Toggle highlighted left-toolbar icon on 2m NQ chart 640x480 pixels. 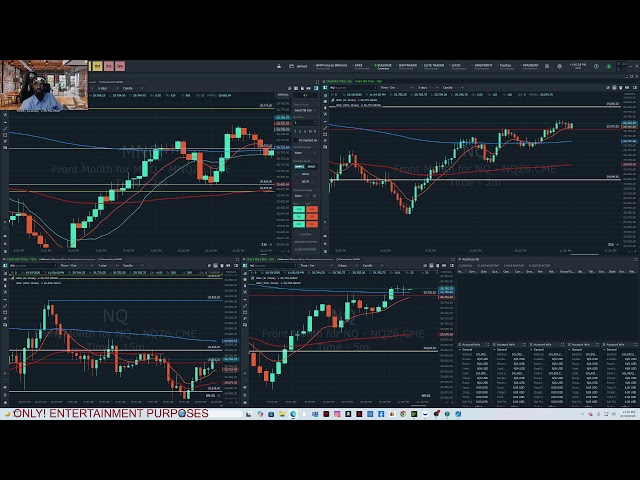coord(325,88)
